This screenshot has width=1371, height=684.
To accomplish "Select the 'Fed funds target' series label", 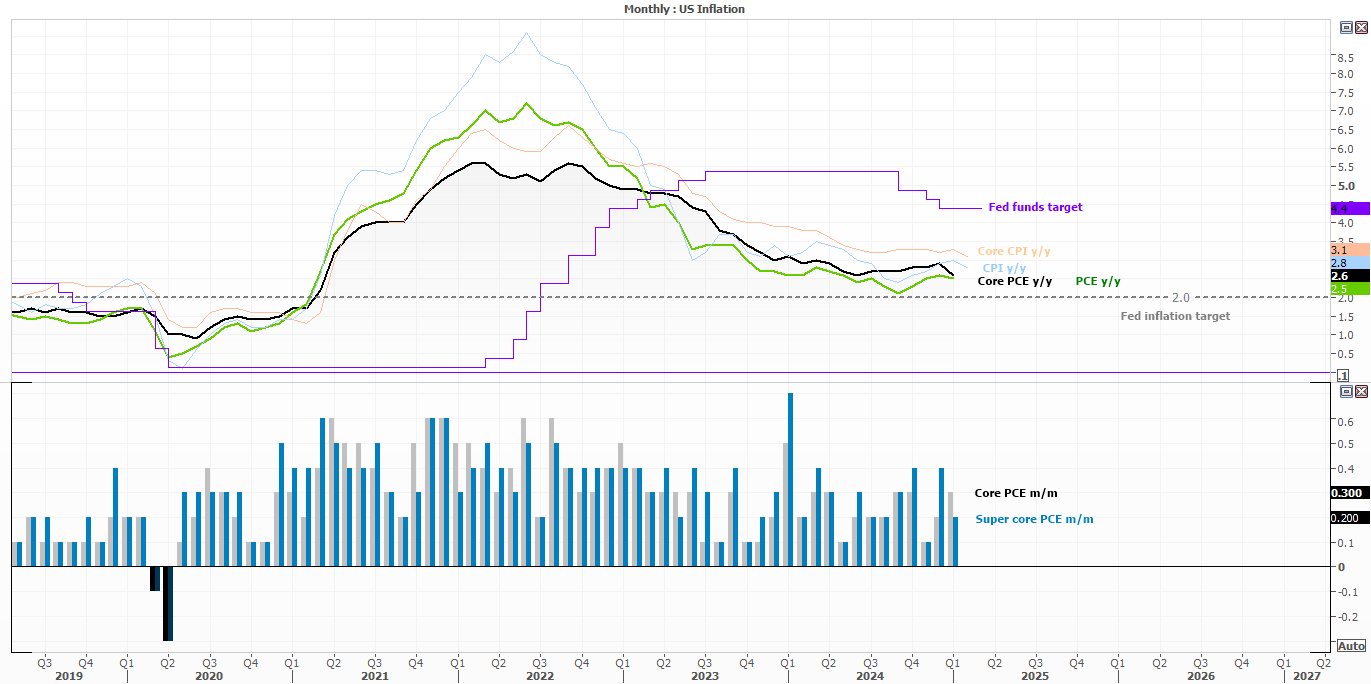I will [x=1035, y=207].
